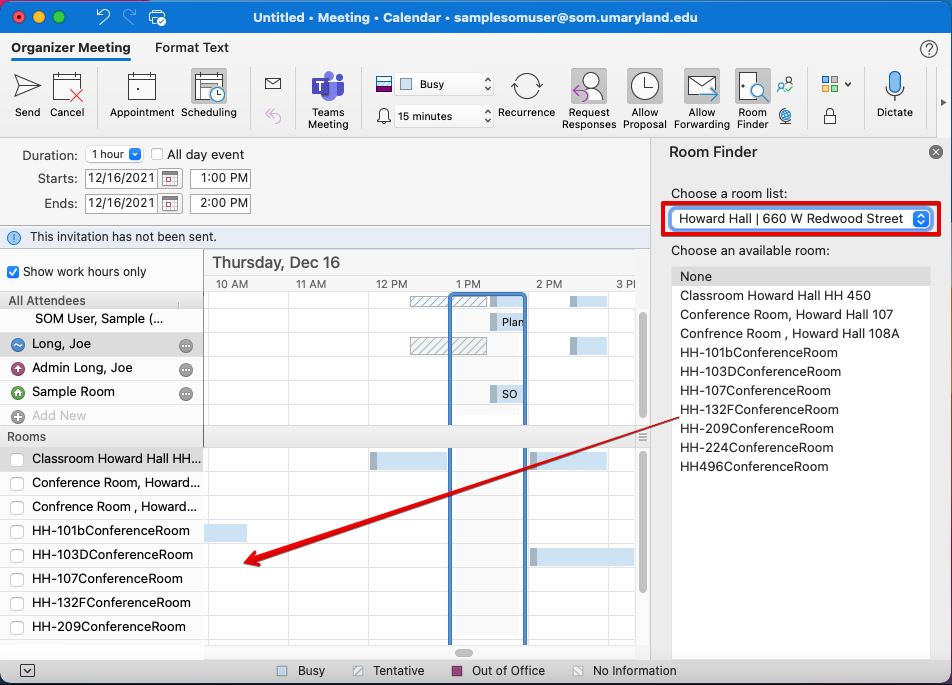The height and width of the screenshot is (685, 952).
Task: Click the Allow Forwarding icon
Action: tap(701, 88)
